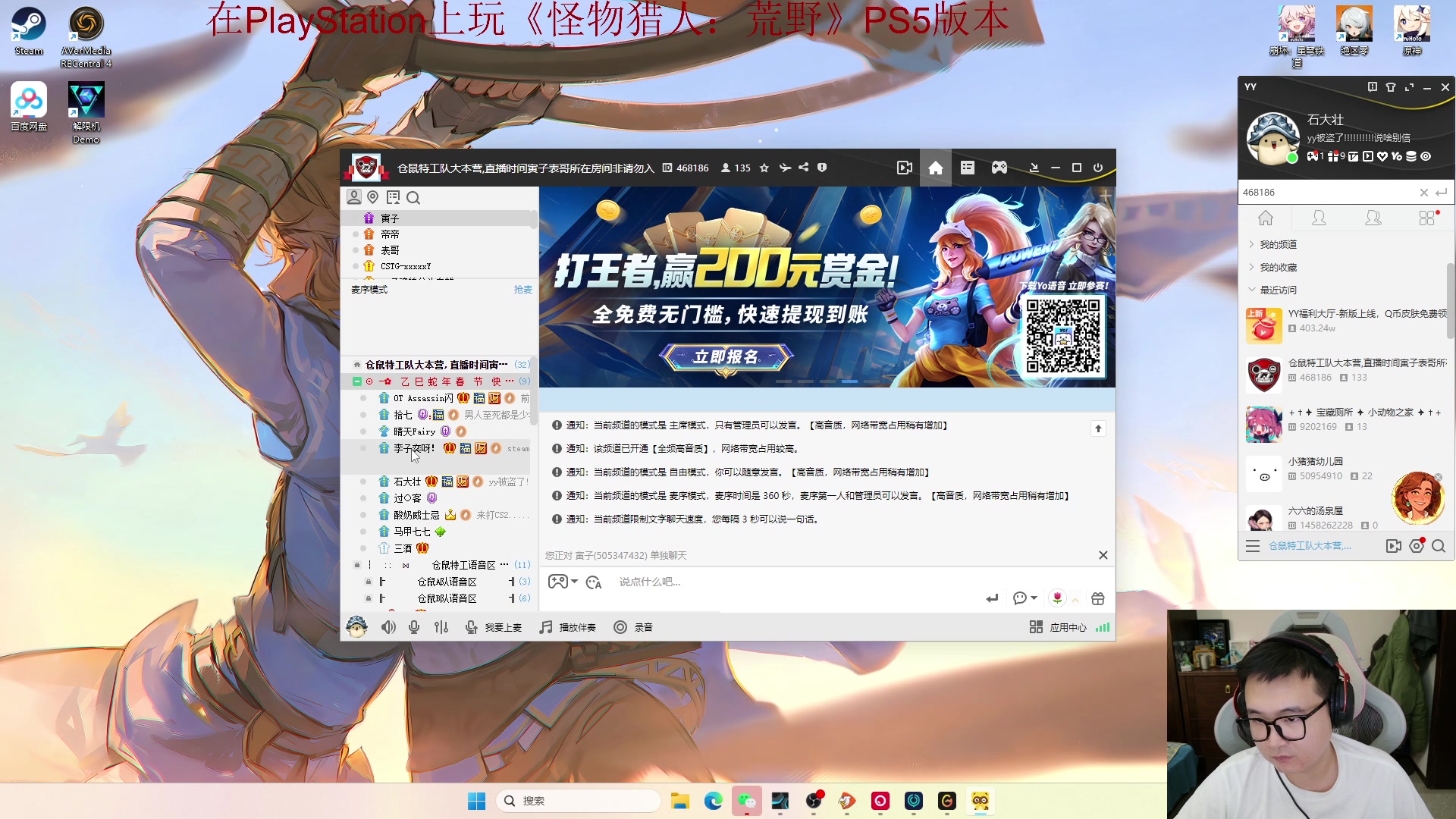Open the channel bulletin board icon
The width and height of the screenshot is (1456, 819).
(968, 168)
